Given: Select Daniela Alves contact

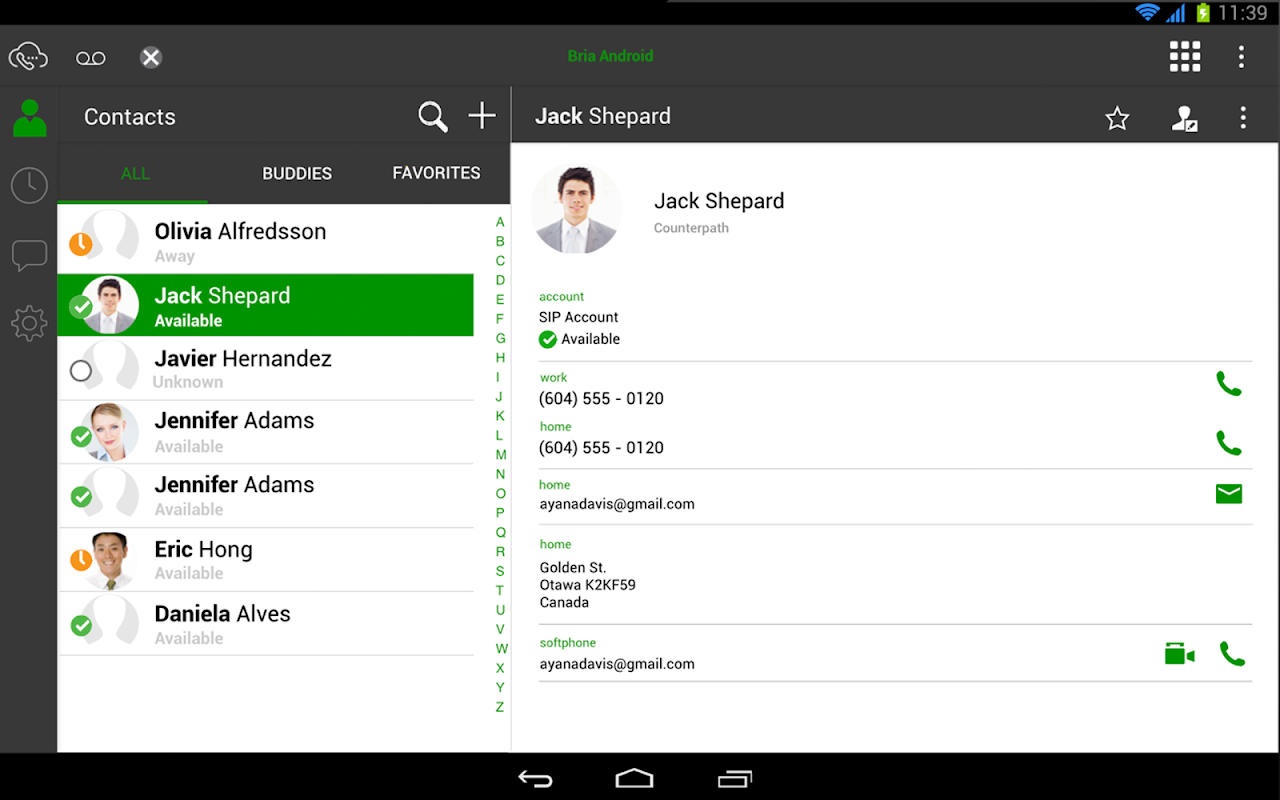Looking at the screenshot, I should (265, 624).
